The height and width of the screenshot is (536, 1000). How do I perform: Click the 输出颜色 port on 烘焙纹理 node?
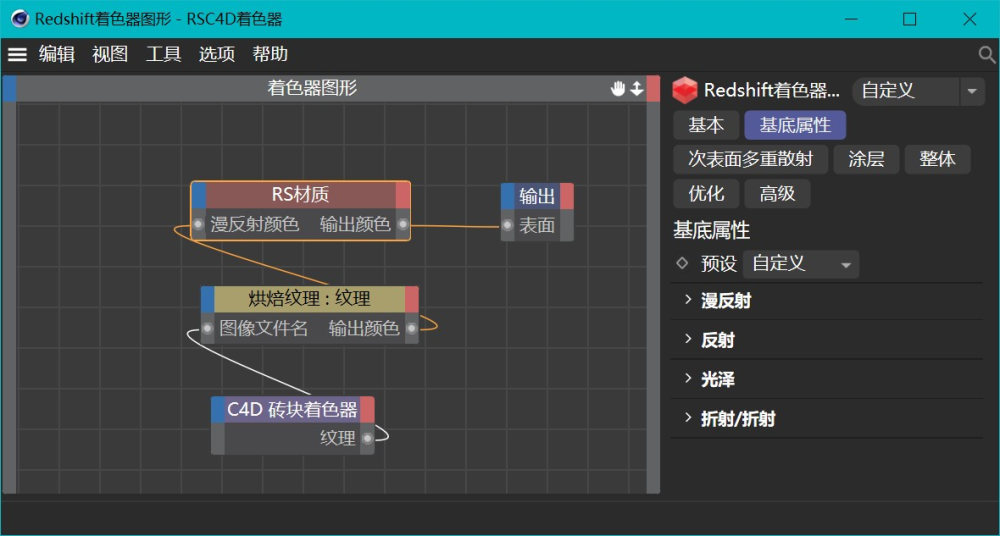(411, 329)
